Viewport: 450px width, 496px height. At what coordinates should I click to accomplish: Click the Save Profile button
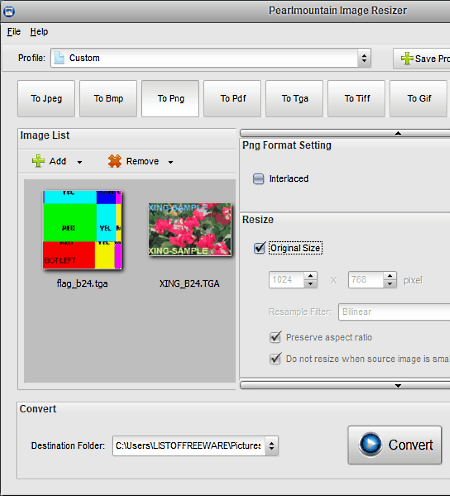click(x=422, y=58)
